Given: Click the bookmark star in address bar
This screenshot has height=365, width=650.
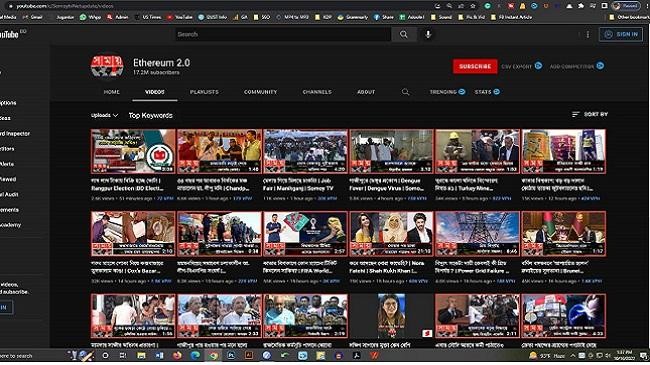Looking at the screenshot, I should [x=473, y=6].
